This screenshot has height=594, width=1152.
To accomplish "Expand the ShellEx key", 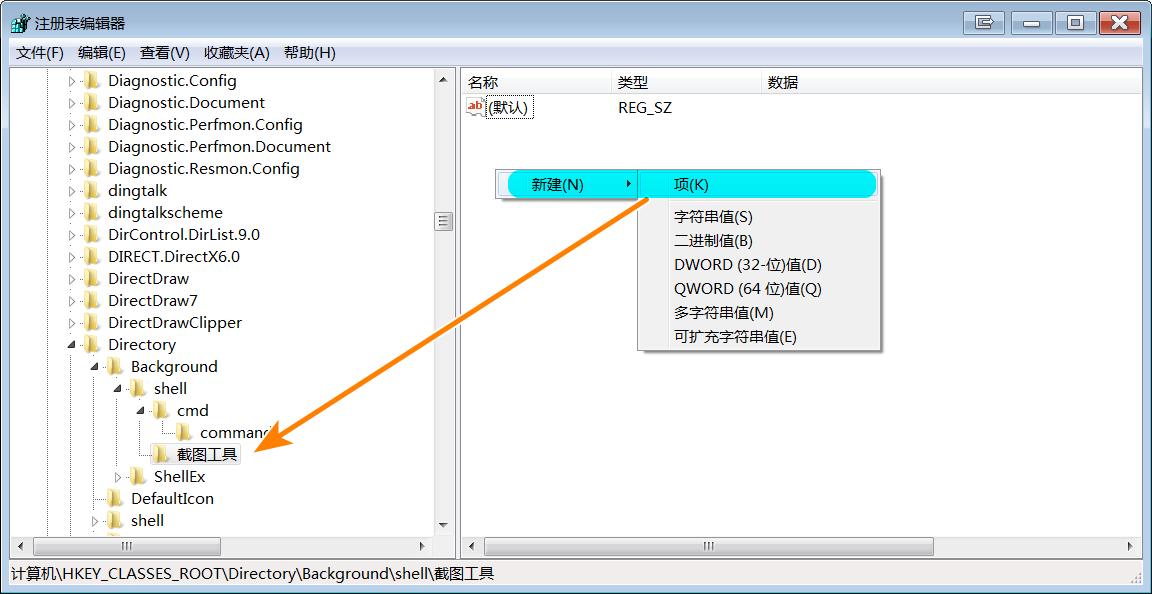I will 118,477.
